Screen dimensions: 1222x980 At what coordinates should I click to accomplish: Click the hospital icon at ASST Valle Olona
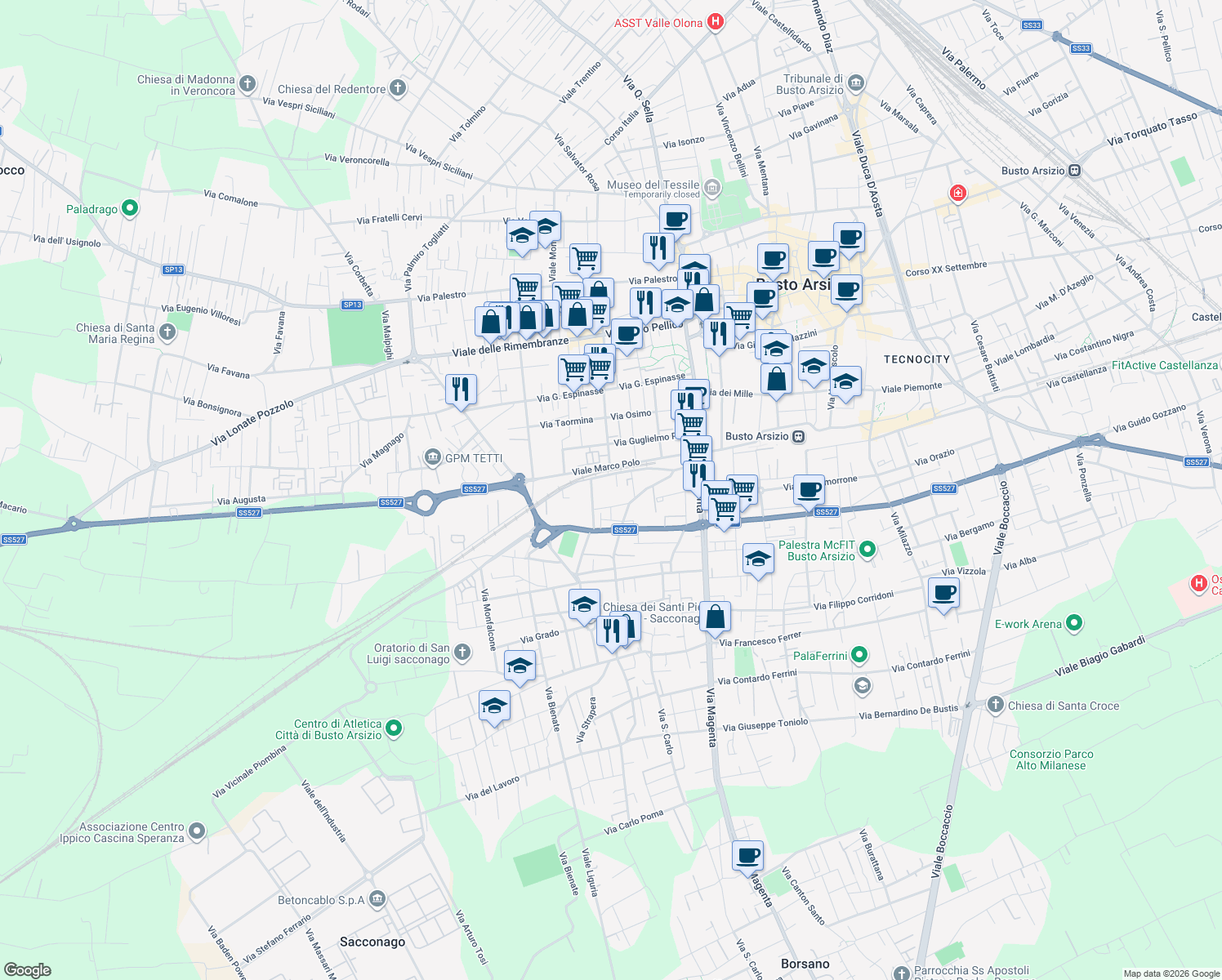pos(716,22)
